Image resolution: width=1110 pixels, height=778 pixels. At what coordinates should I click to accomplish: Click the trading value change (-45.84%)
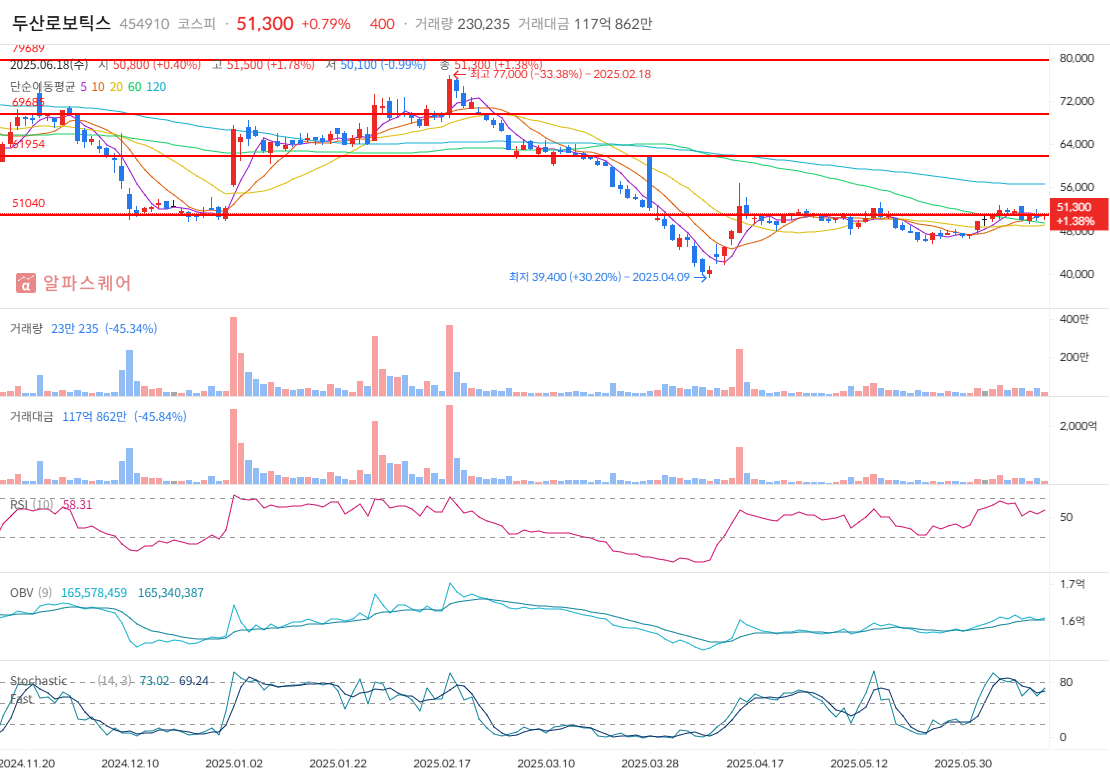coord(160,417)
